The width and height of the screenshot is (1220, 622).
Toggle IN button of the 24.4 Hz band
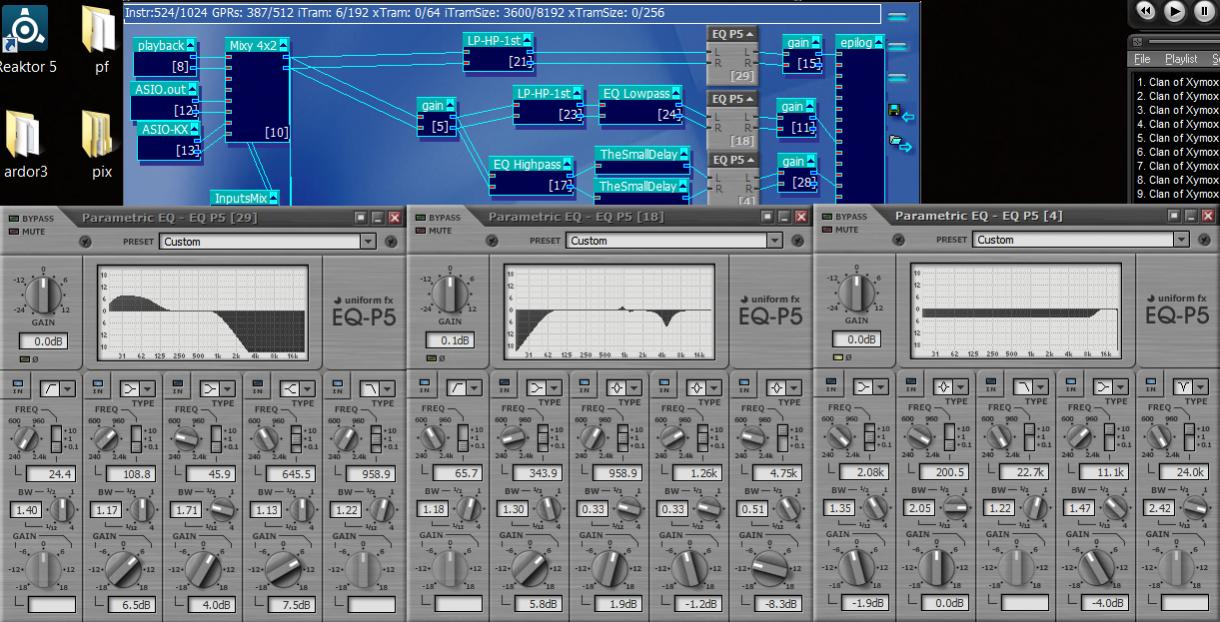coord(18,387)
